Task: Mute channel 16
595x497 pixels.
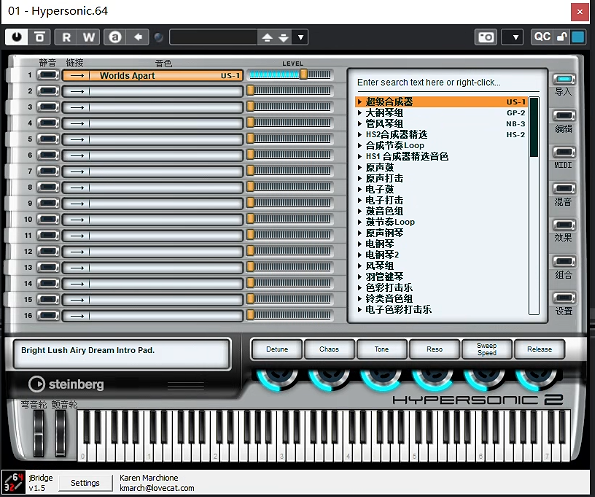Action: tap(48, 316)
